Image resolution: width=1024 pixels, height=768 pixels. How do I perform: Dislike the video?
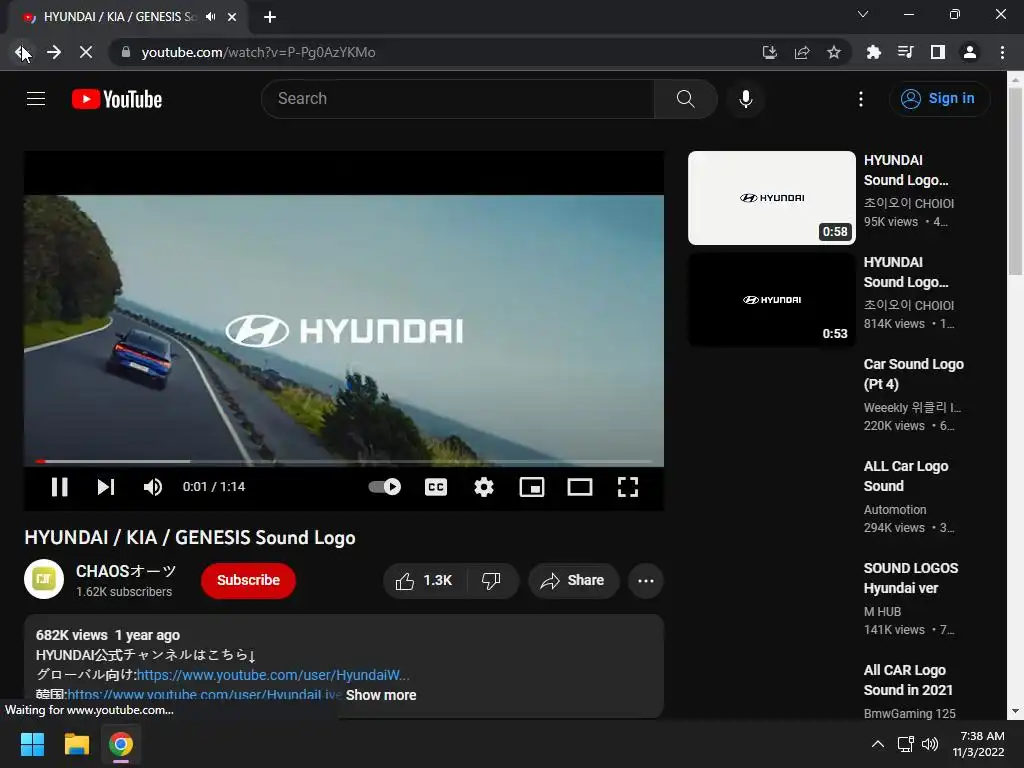pyautogui.click(x=492, y=580)
